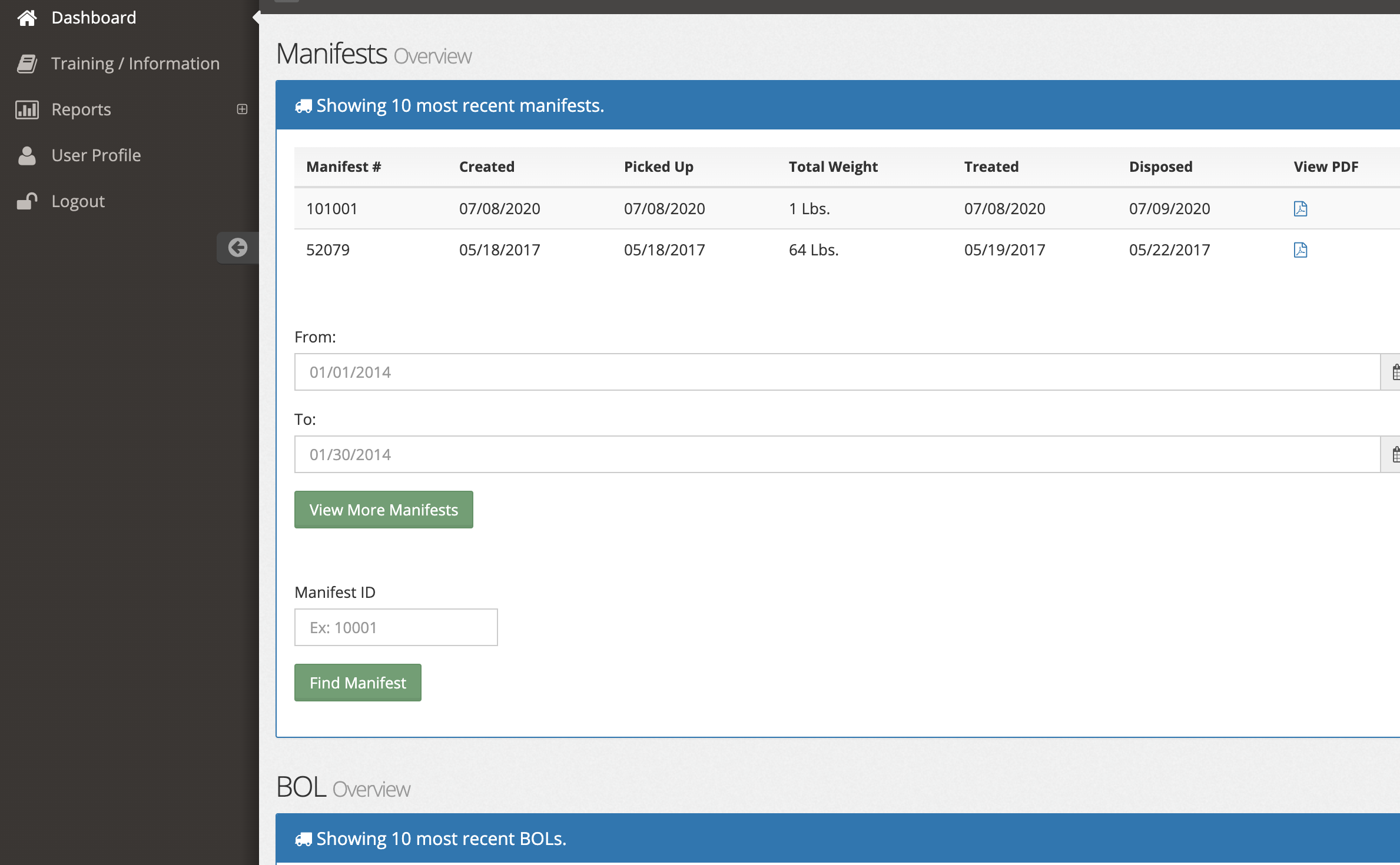
Task: Focus the From date field
Action: tap(837, 372)
